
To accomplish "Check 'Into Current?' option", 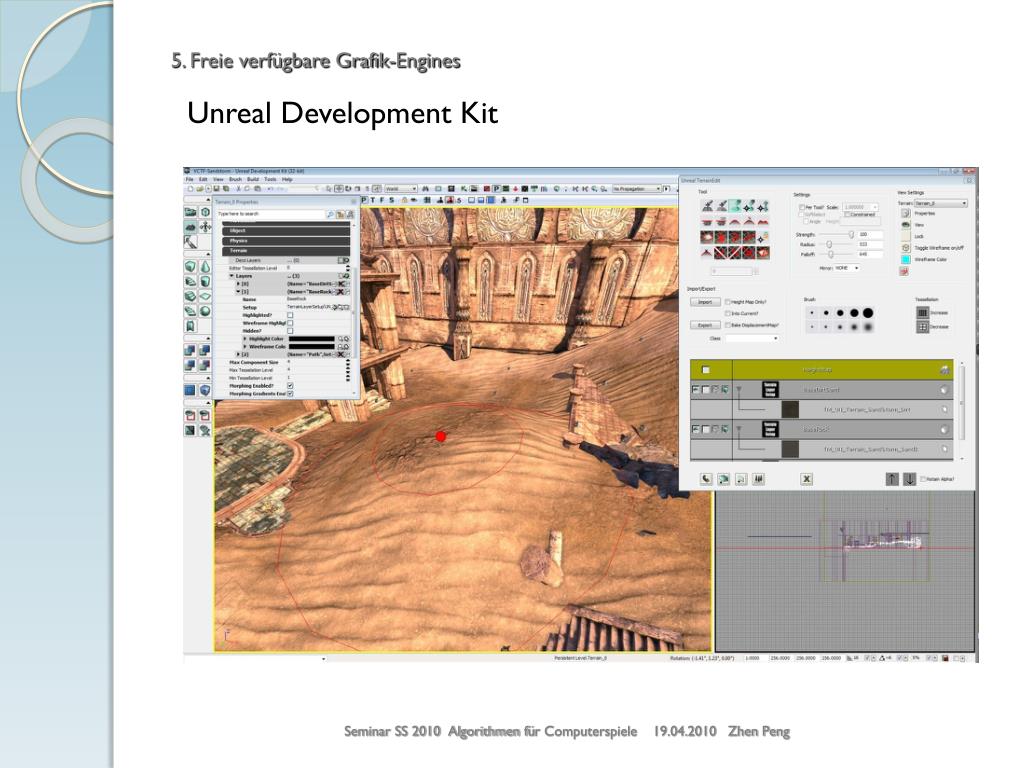I will (728, 313).
